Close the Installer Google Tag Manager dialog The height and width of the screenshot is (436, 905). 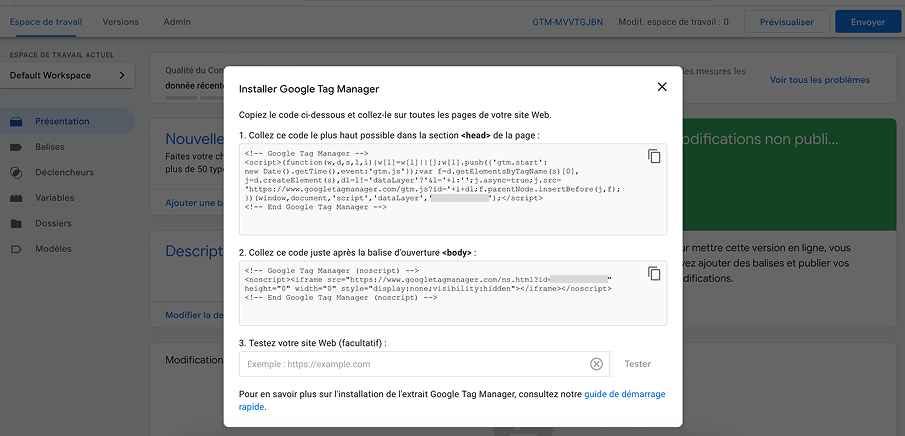pos(661,87)
